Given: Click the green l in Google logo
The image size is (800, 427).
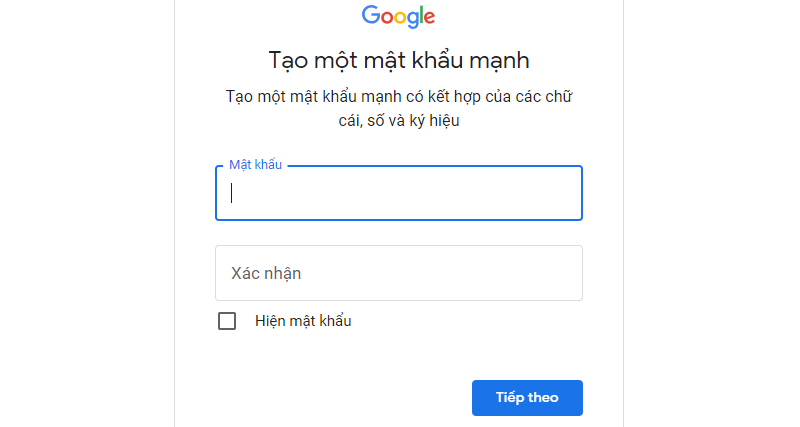Looking at the screenshot, I should 420,15.
